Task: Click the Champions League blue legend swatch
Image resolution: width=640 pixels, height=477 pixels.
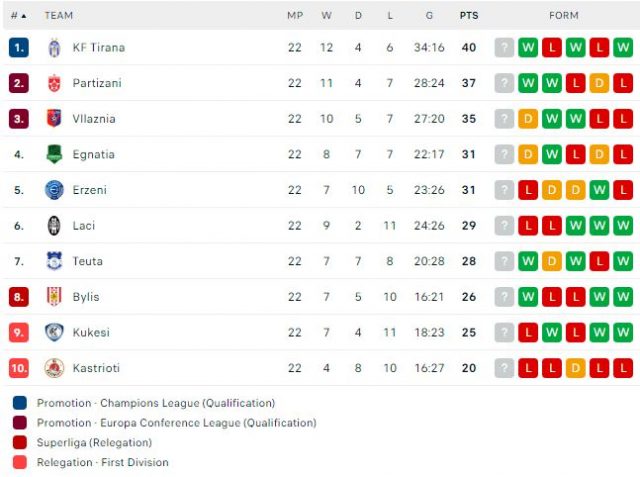Action: 20,403
